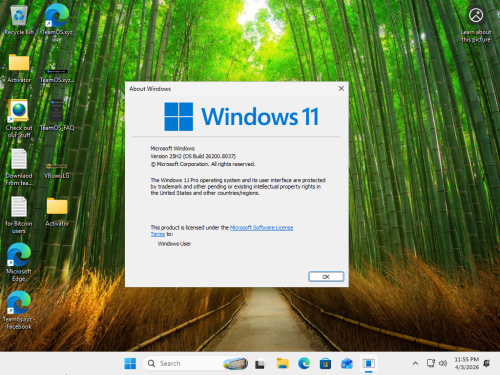Click the taskbar Search box
This screenshot has width=500, height=375.
click(196, 363)
